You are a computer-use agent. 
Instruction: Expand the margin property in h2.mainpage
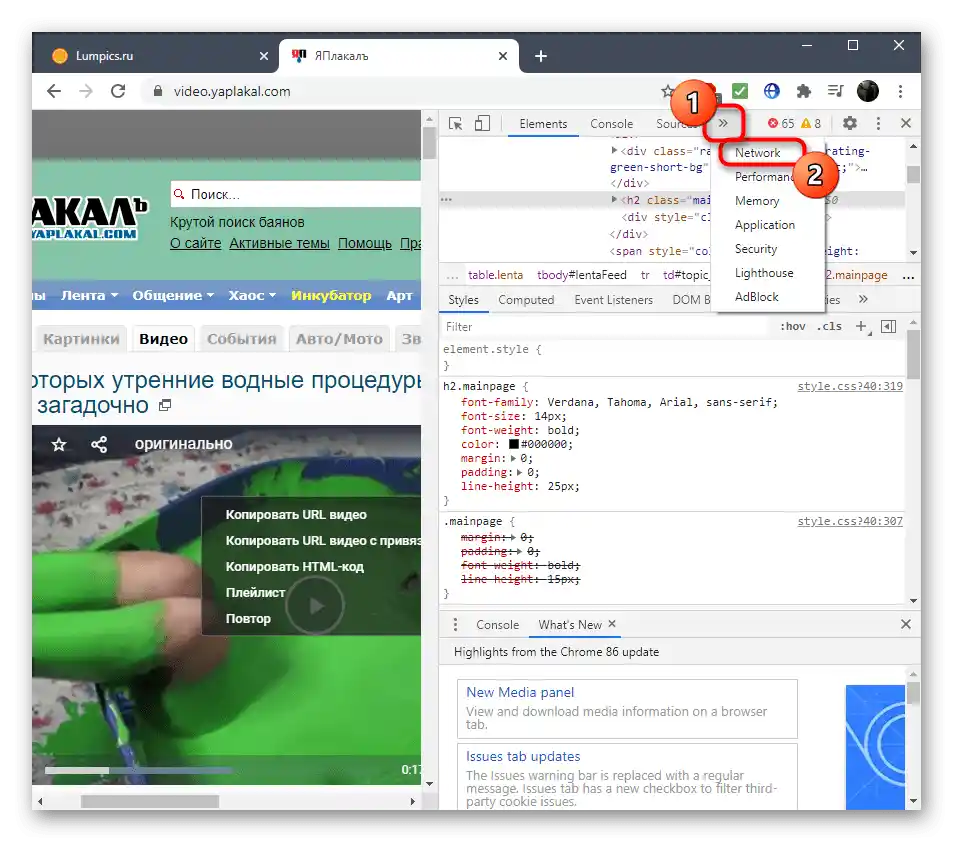pyautogui.click(x=514, y=458)
